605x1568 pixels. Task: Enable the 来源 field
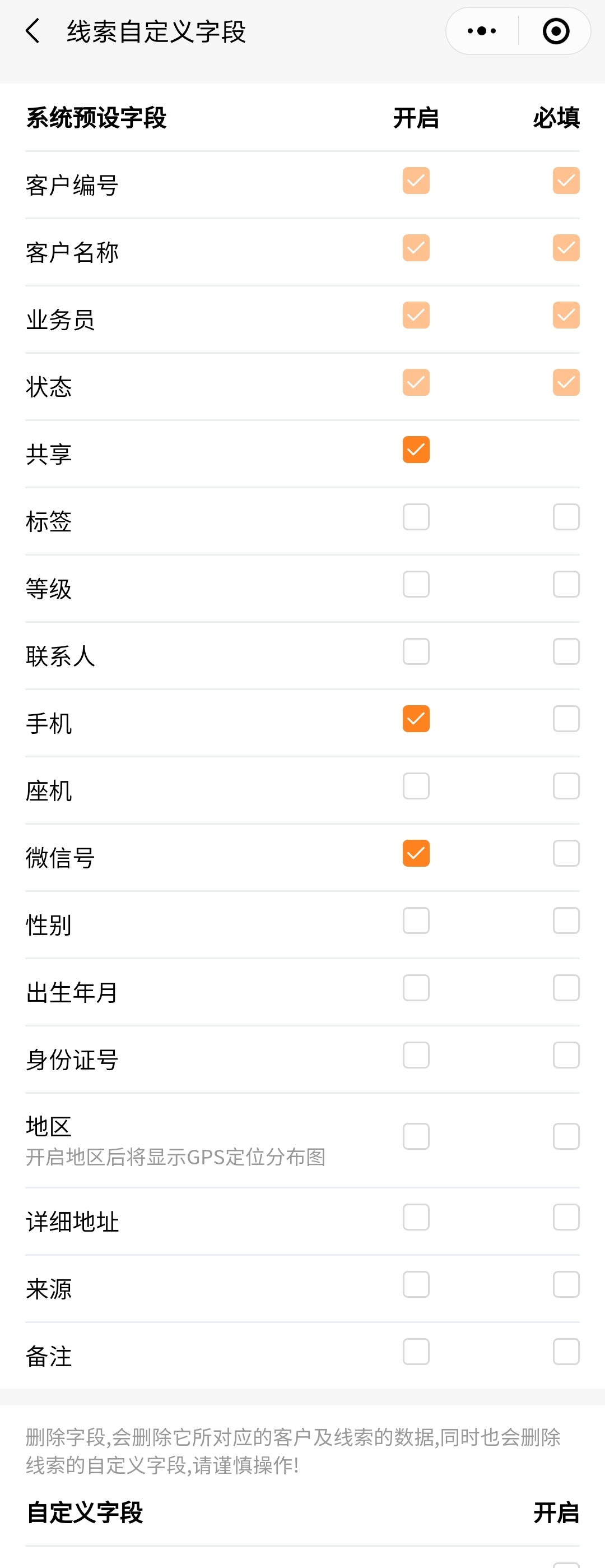pos(416,1284)
